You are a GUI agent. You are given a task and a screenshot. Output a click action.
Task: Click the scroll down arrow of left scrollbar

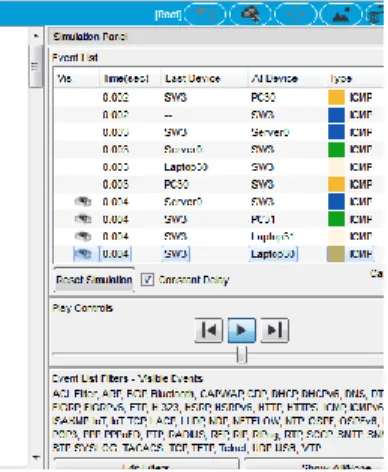click(x=36, y=457)
